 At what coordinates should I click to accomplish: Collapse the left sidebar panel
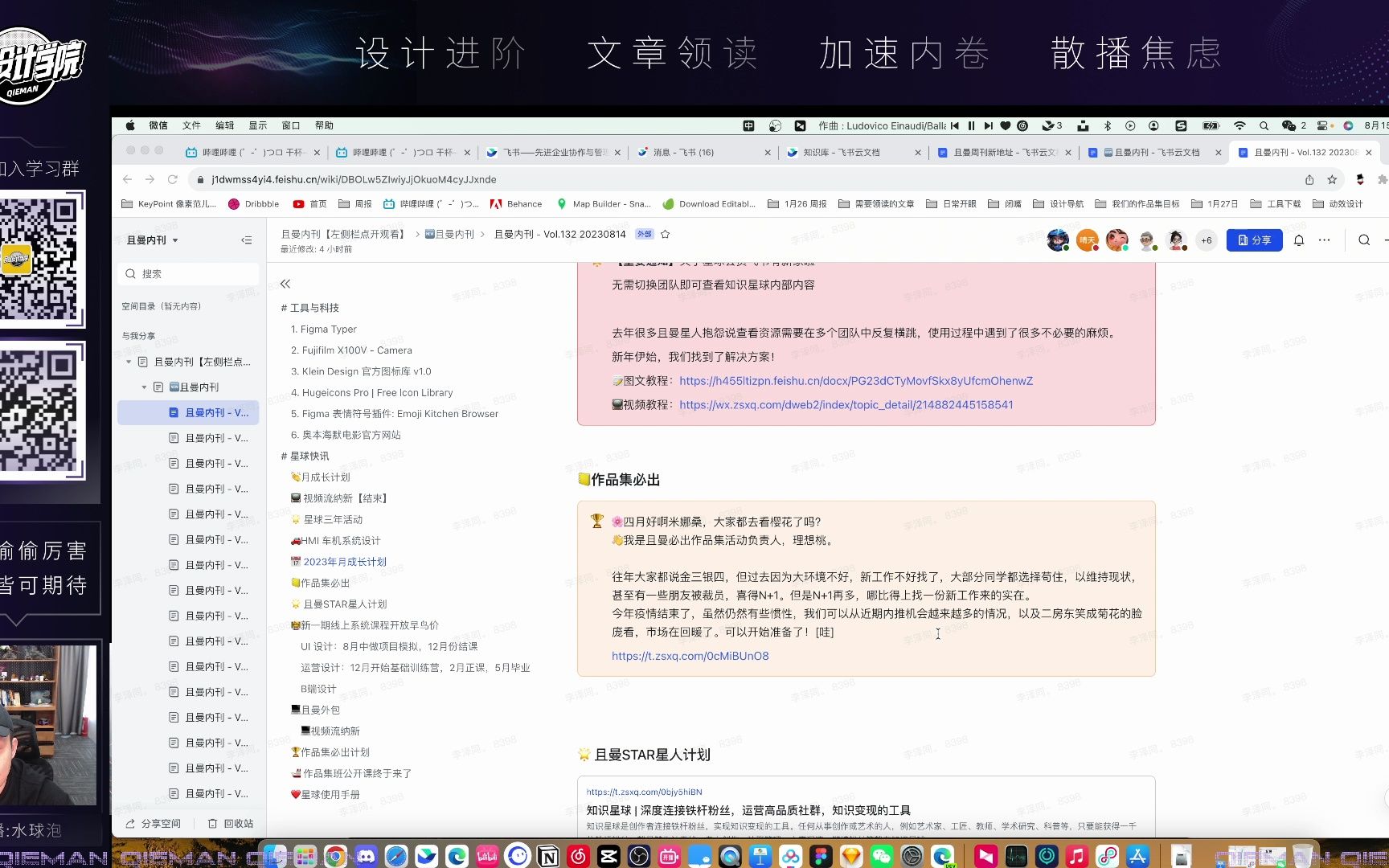point(246,240)
